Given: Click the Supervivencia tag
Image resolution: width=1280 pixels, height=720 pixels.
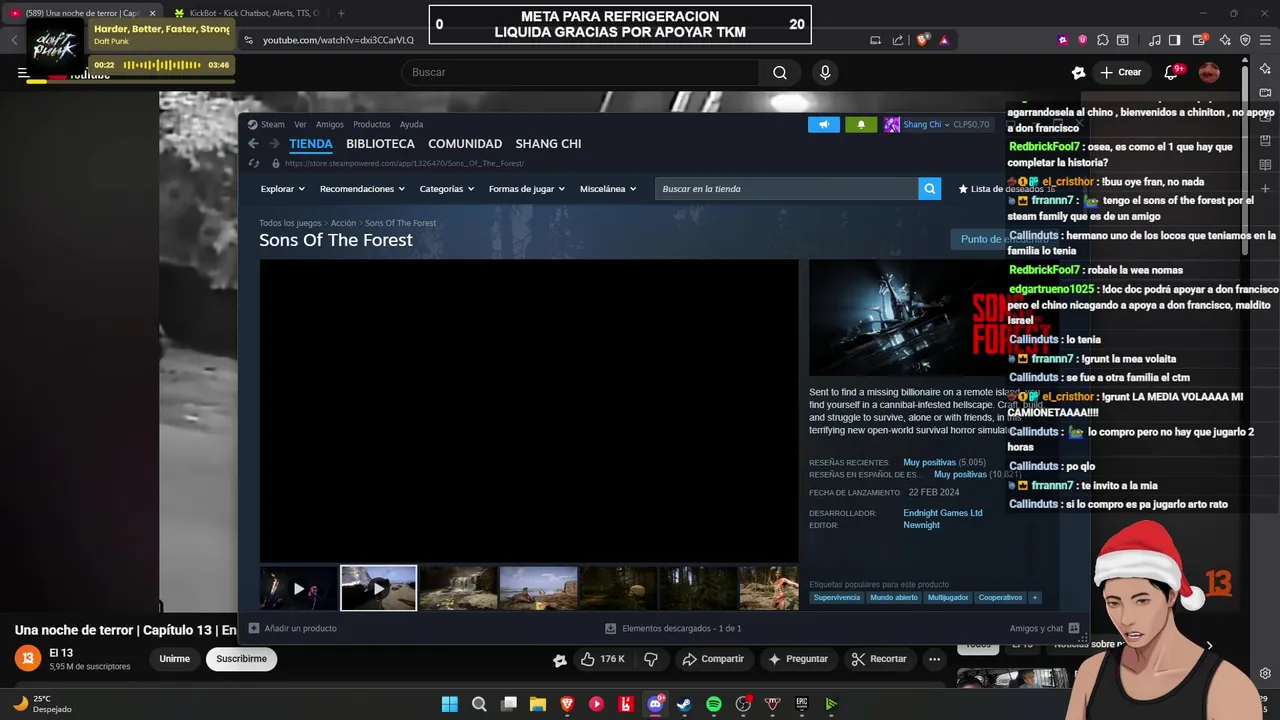Looking at the screenshot, I should (837, 598).
